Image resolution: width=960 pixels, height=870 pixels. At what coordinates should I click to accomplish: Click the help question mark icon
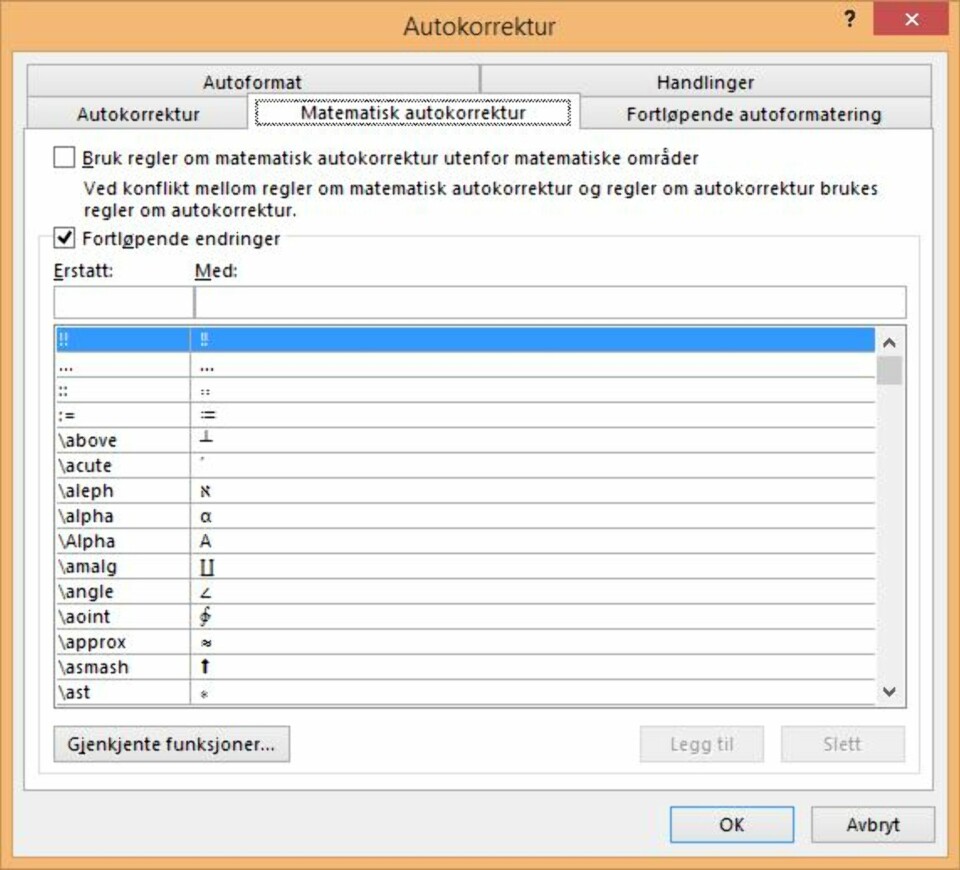850,21
